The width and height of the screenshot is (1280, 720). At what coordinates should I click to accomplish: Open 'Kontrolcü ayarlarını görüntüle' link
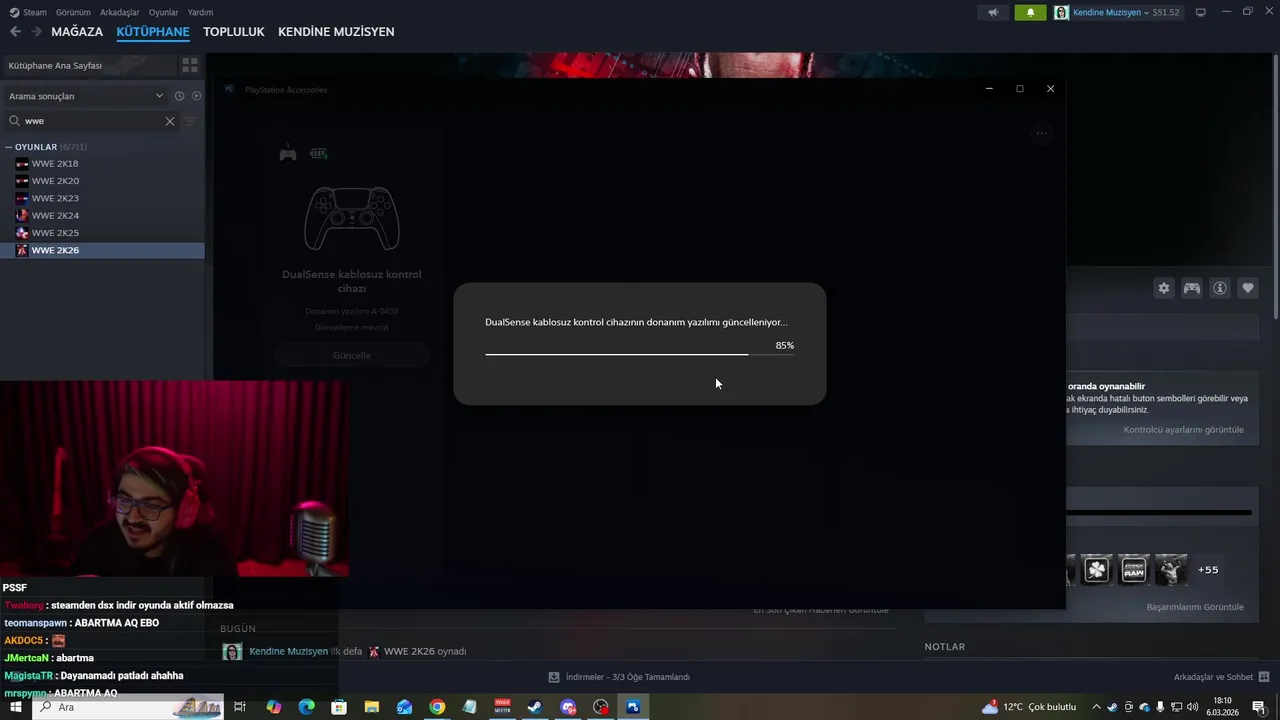(x=1183, y=430)
